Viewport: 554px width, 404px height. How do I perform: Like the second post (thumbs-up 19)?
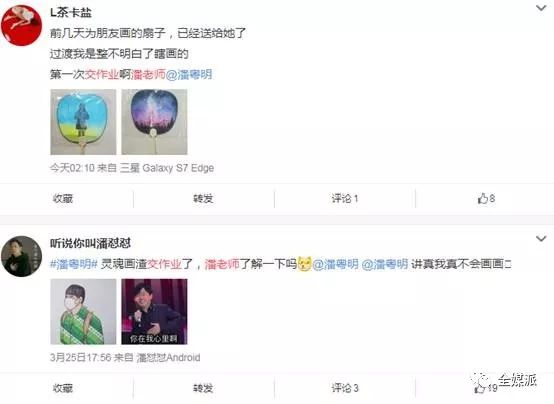(x=486, y=388)
